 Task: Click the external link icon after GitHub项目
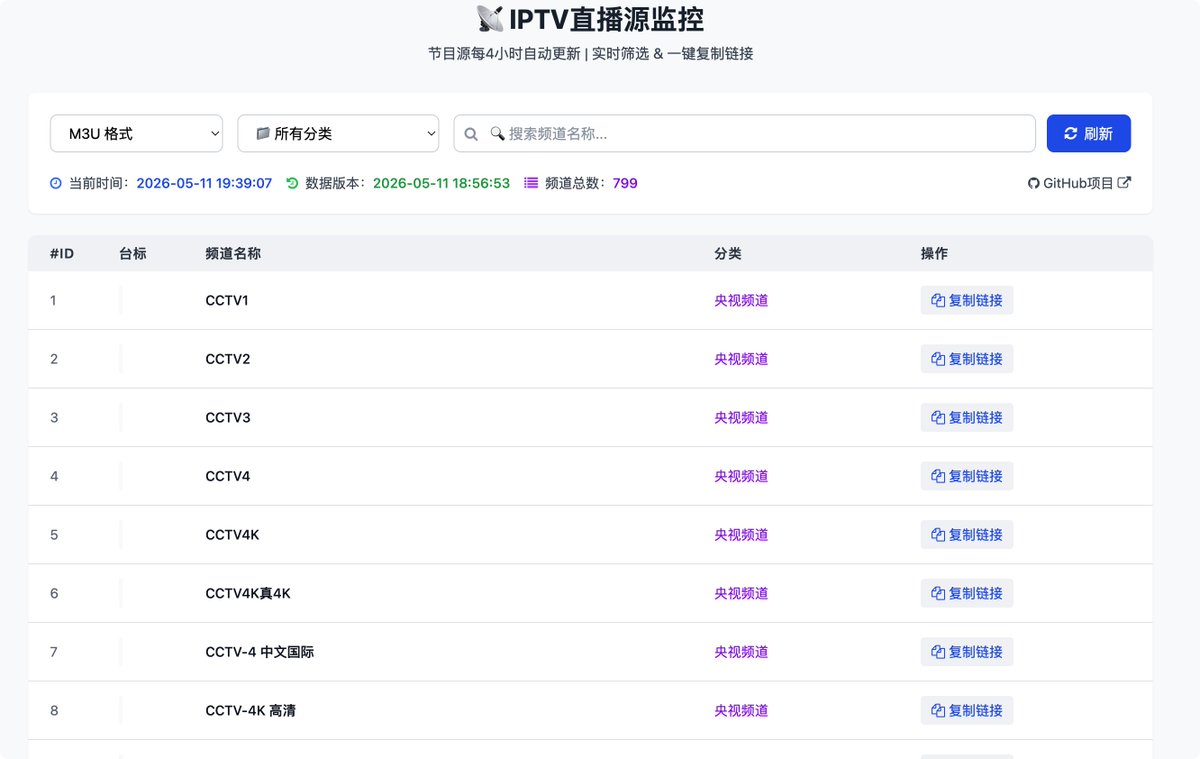pyautogui.click(x=1124, y=183)
